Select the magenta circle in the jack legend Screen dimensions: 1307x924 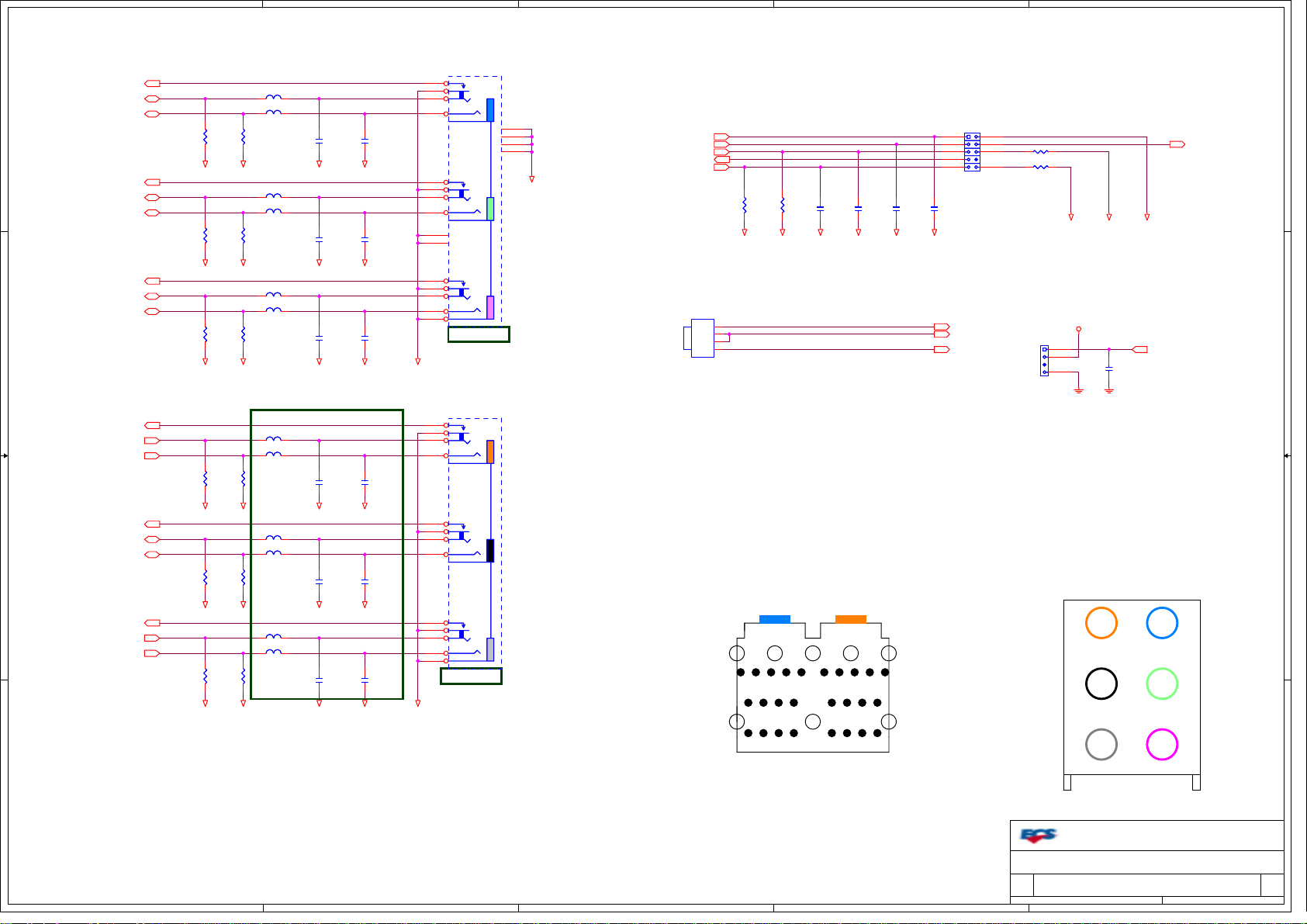click(1162, 744)
